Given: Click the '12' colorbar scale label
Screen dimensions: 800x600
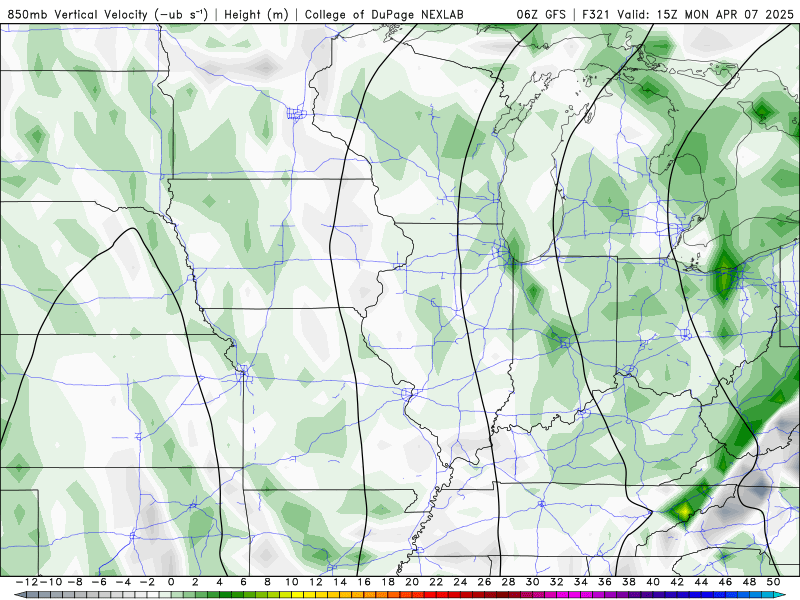Looking at the screenshot, I should pyautogui.click(x=316, y=582).
